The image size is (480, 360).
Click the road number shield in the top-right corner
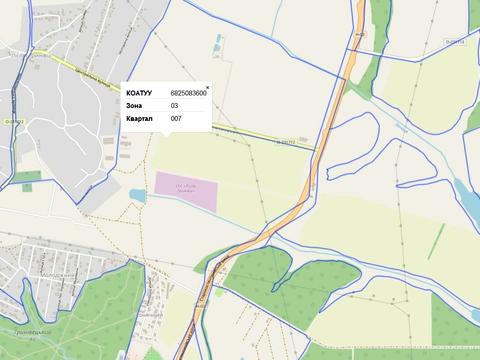pyautogui.click(x=455, y=42)
